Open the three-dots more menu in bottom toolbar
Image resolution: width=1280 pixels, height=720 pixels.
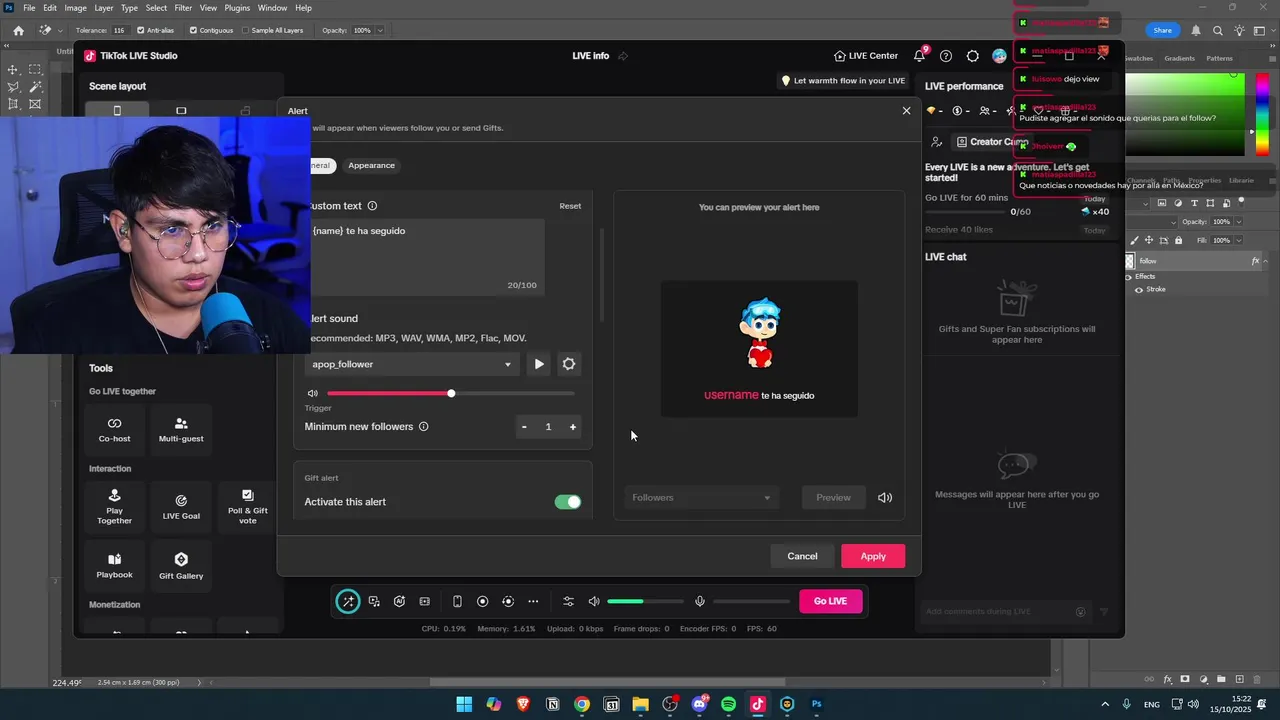[533, 601]
